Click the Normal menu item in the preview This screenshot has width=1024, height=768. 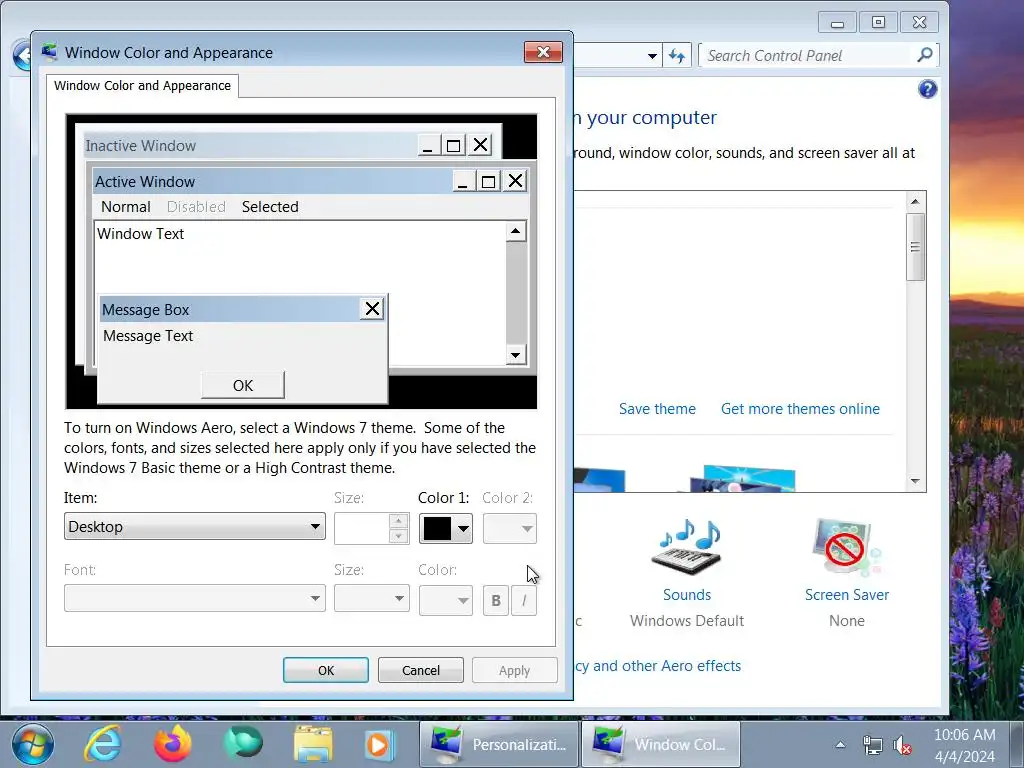[125, 206]
